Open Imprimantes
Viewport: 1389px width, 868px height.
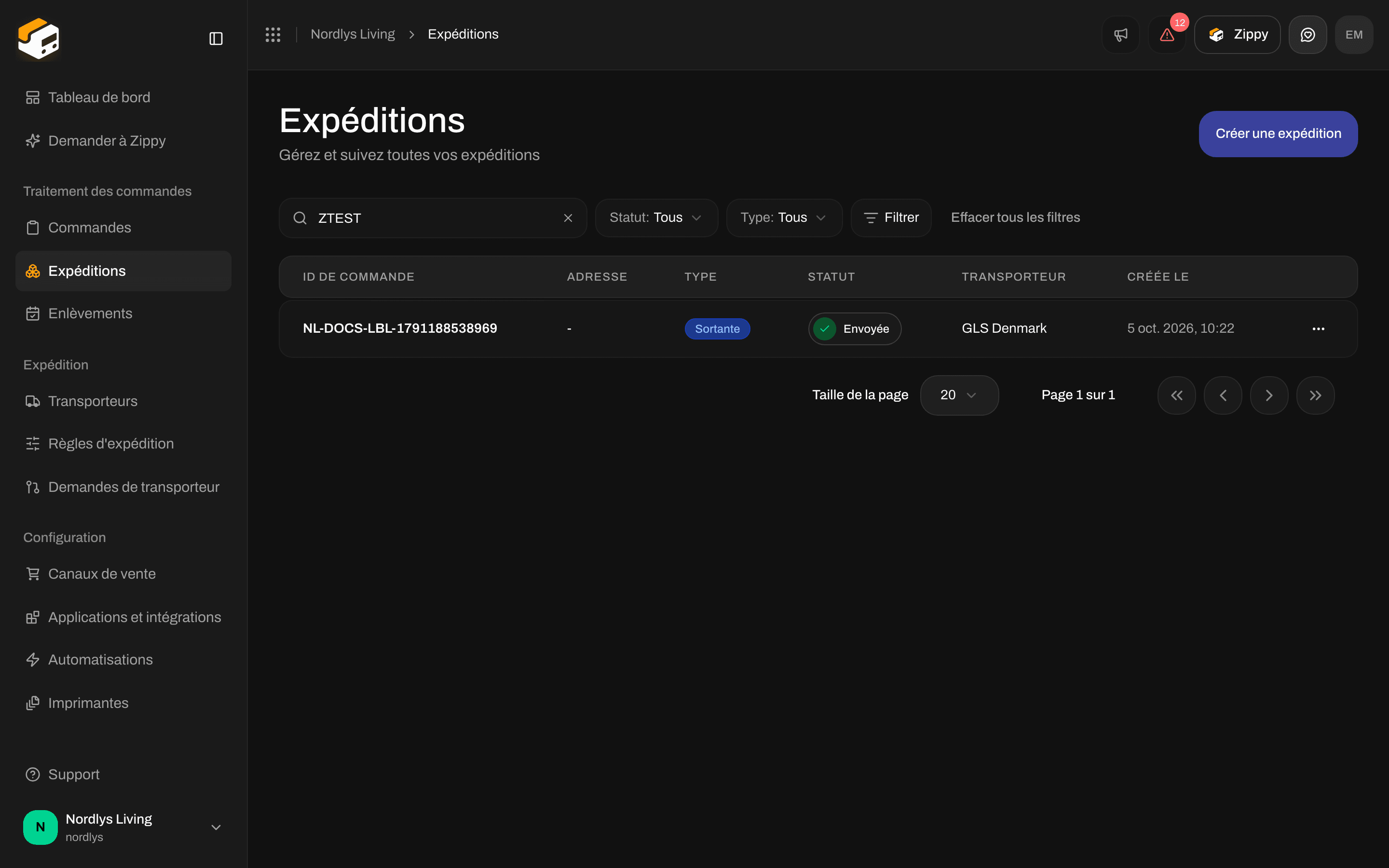tap(123, 703)
